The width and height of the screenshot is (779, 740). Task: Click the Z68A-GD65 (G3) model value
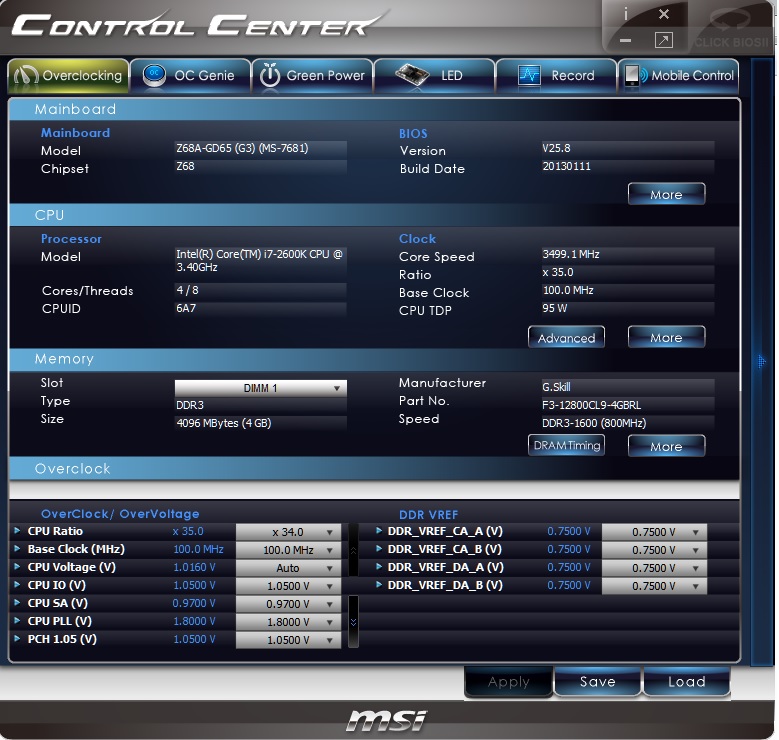click(x=260, y=148)
